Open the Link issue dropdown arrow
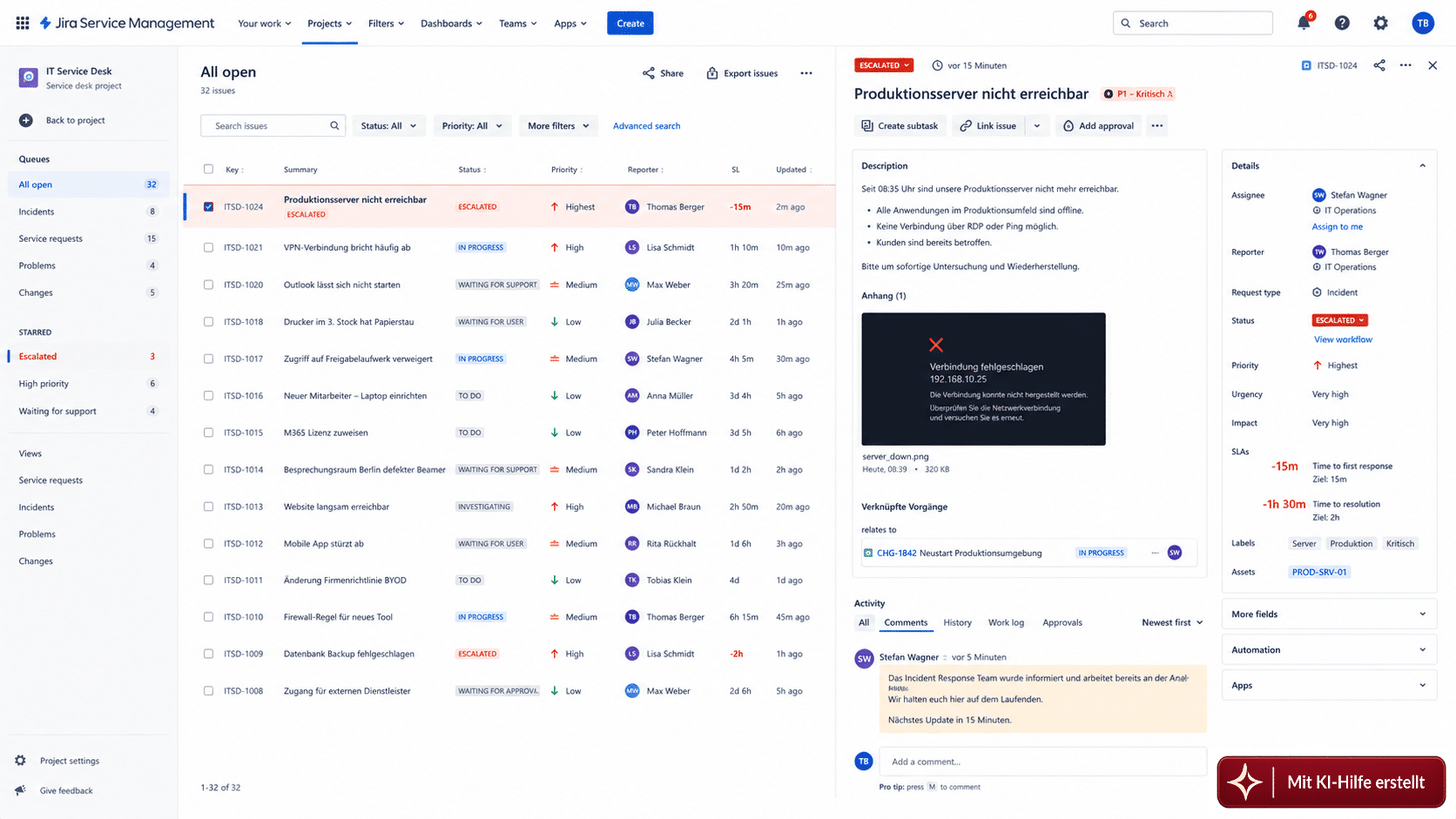Image resolution: width=1456 pixels, height=819 pixels. (x=1037, y=125)
